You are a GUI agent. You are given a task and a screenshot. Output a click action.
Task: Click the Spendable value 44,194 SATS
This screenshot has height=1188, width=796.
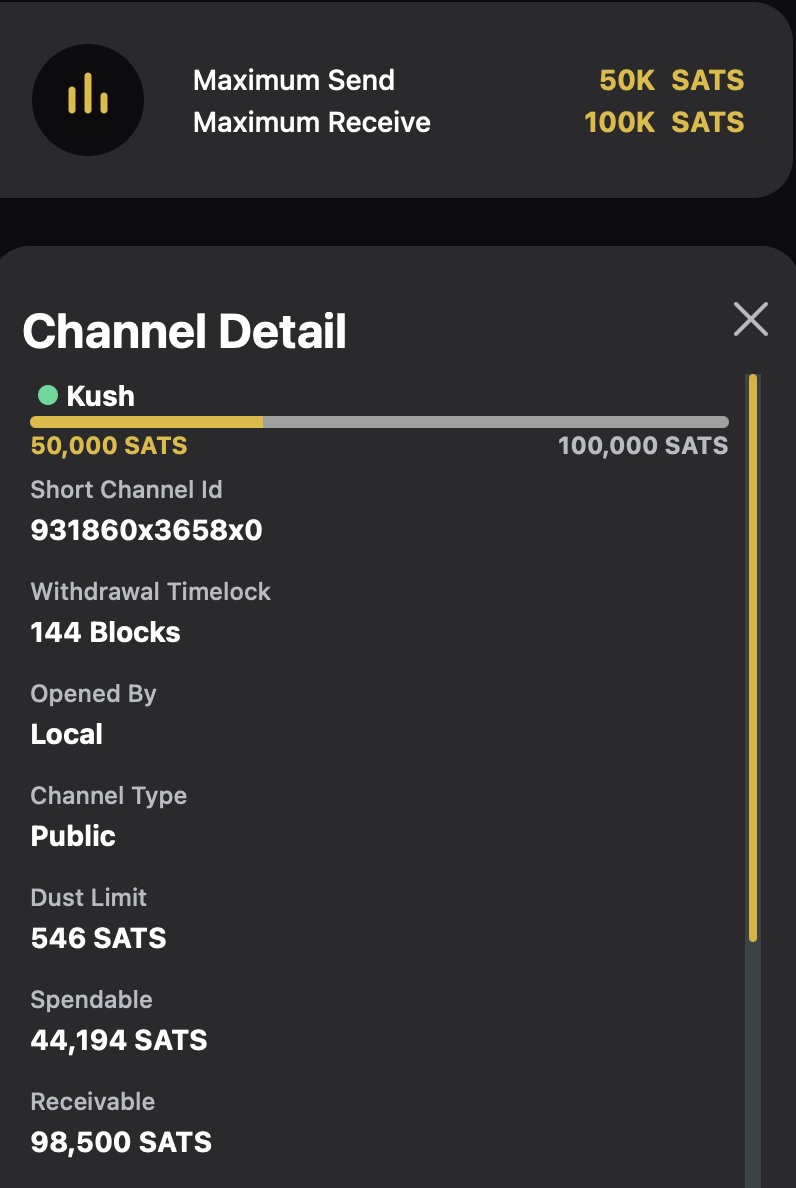tap(119, 1040)
